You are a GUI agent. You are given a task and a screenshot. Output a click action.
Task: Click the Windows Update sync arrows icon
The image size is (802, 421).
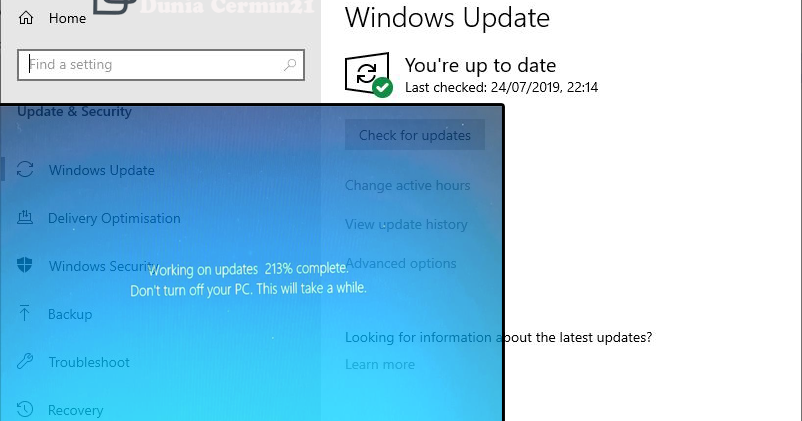[x=25, y=169]
